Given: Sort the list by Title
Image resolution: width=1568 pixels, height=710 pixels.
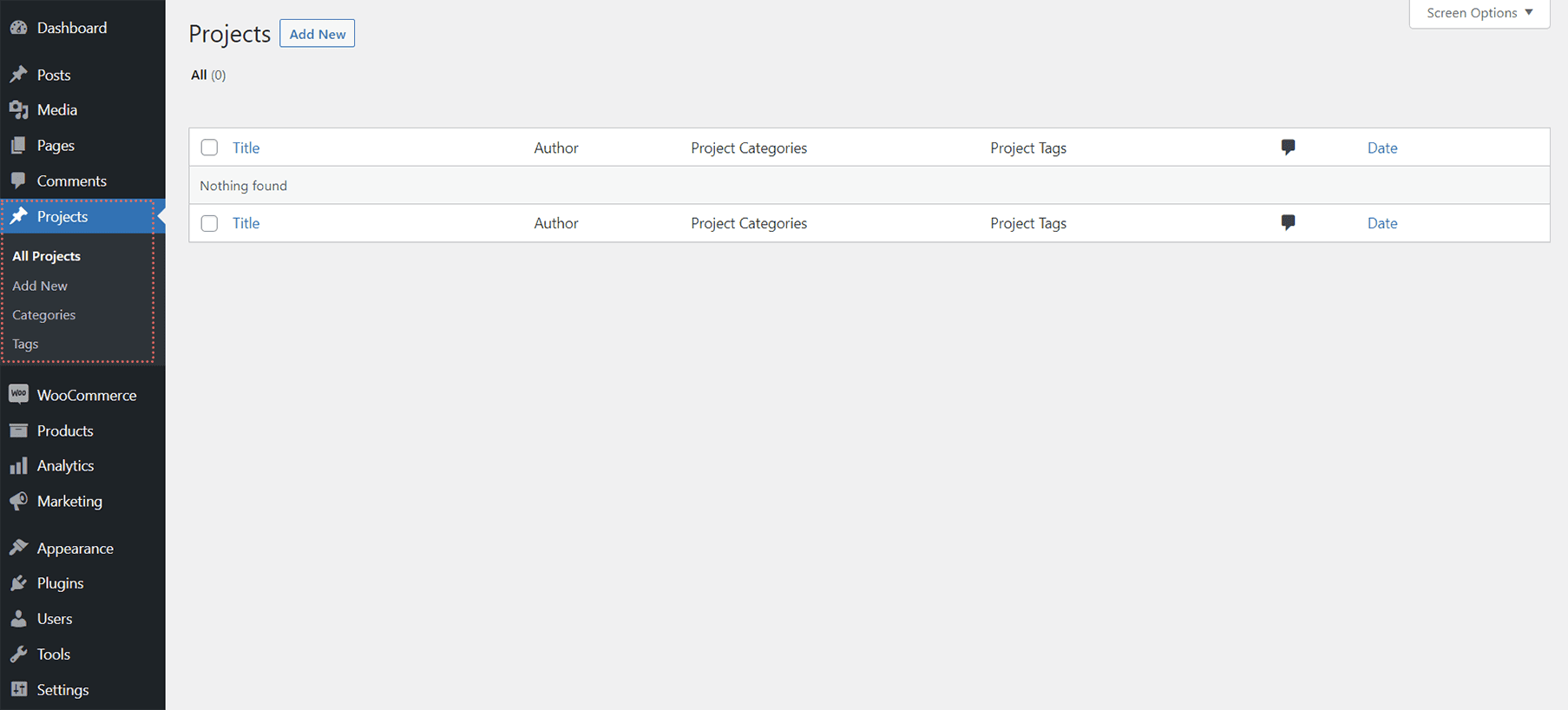Looking at the screenshot, I should pos(246,148).
